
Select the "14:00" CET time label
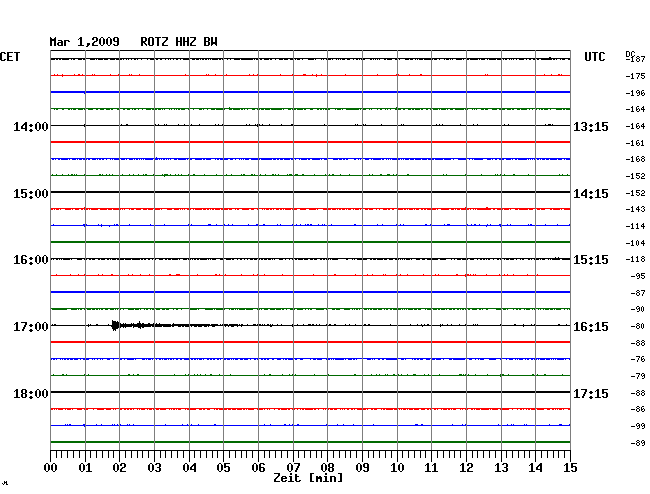31,126
